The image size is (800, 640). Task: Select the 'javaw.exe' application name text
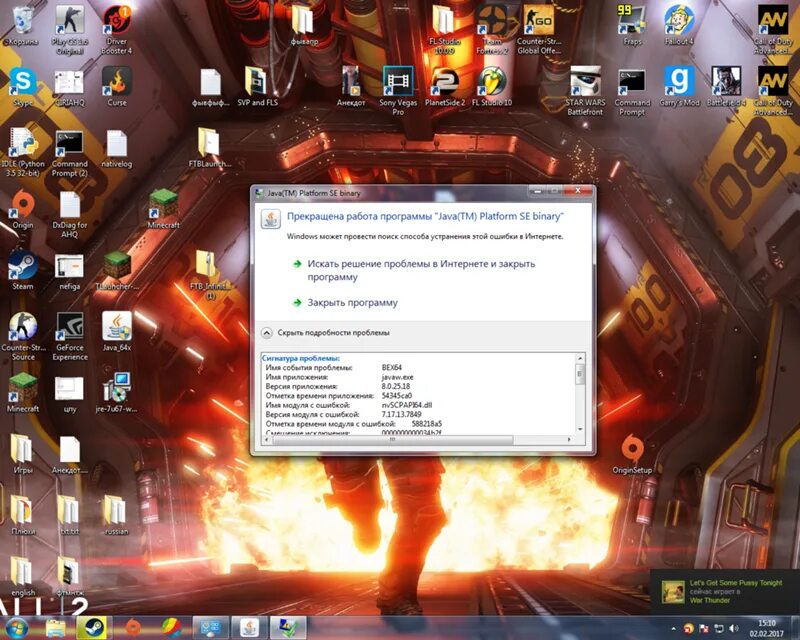397,377
